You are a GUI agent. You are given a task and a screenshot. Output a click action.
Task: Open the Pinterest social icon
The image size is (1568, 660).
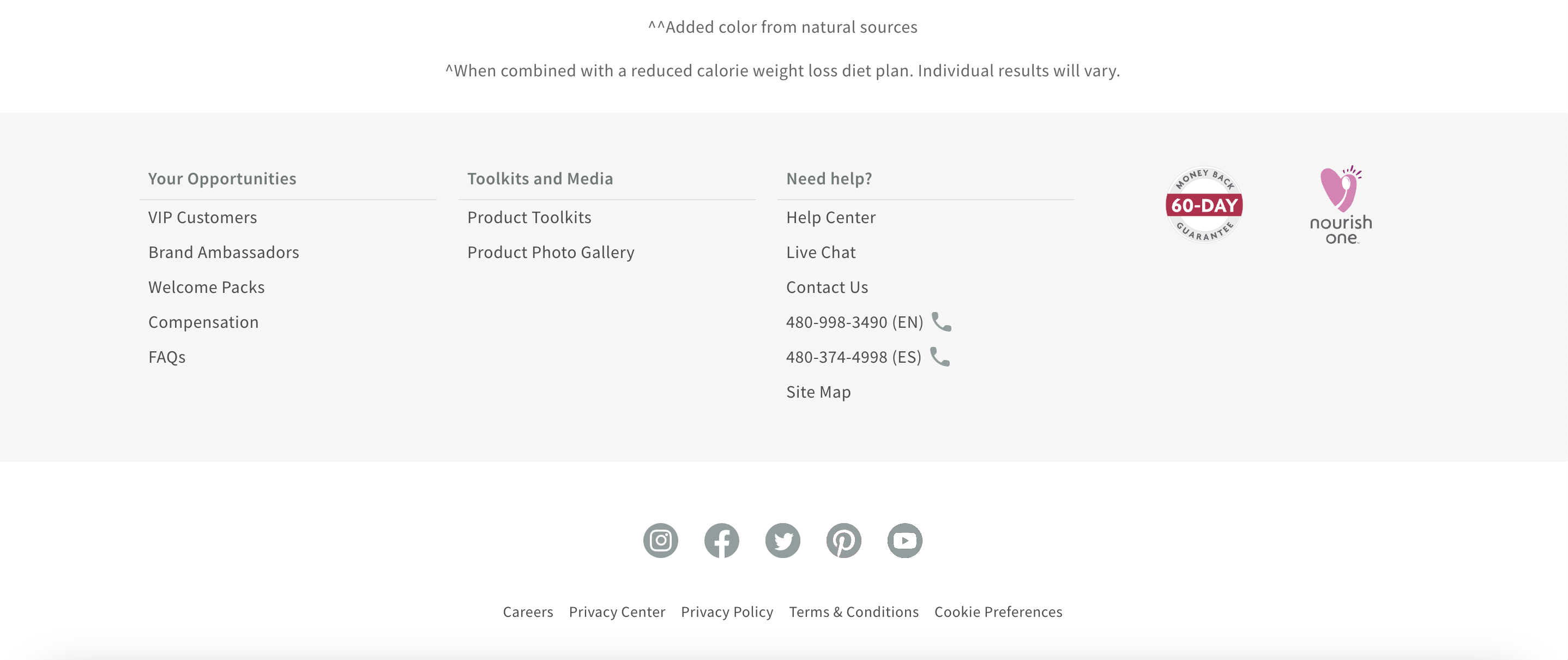(x=843, y=540)
